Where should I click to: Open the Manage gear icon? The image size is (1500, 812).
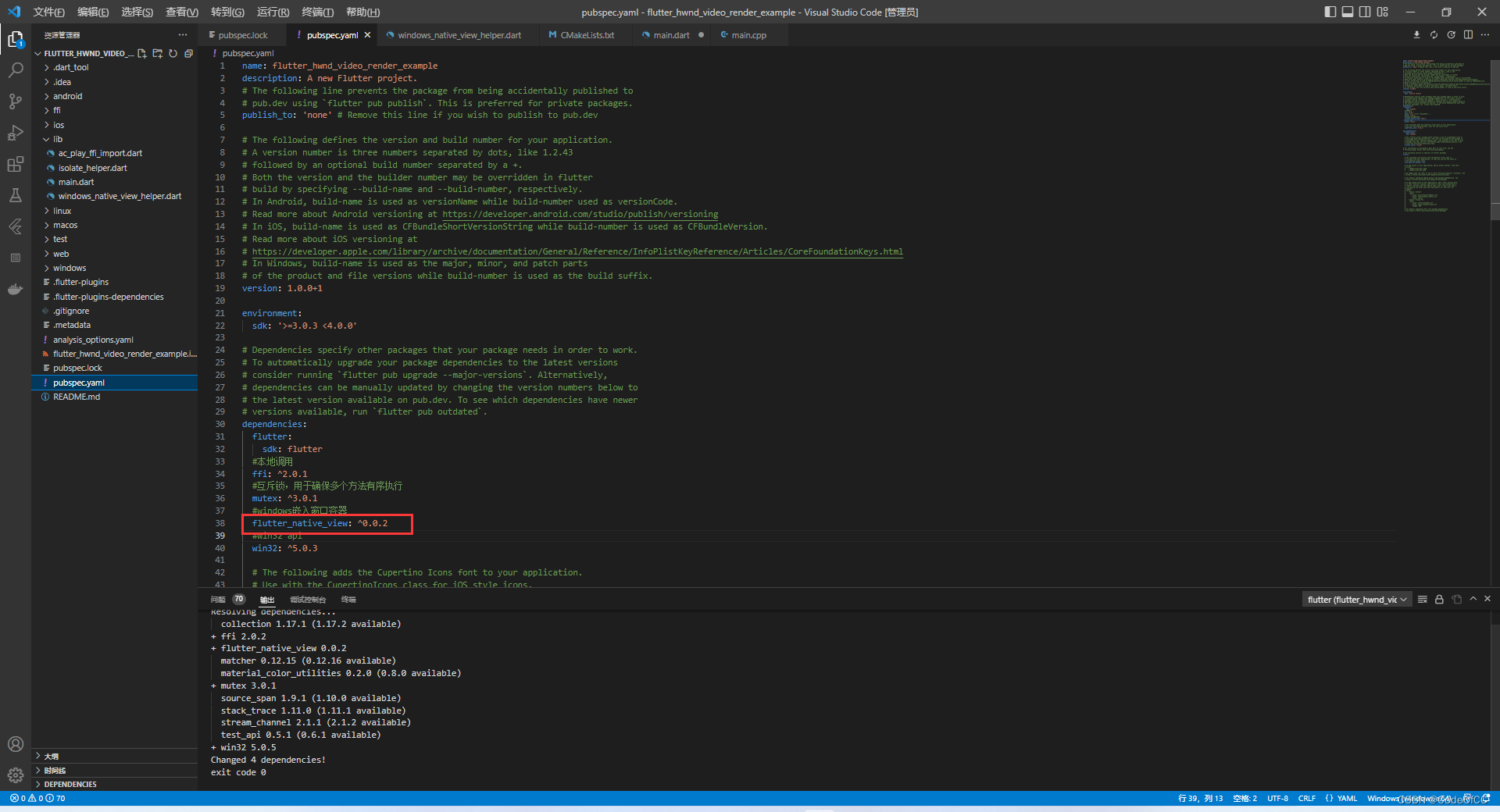[16, 775]
